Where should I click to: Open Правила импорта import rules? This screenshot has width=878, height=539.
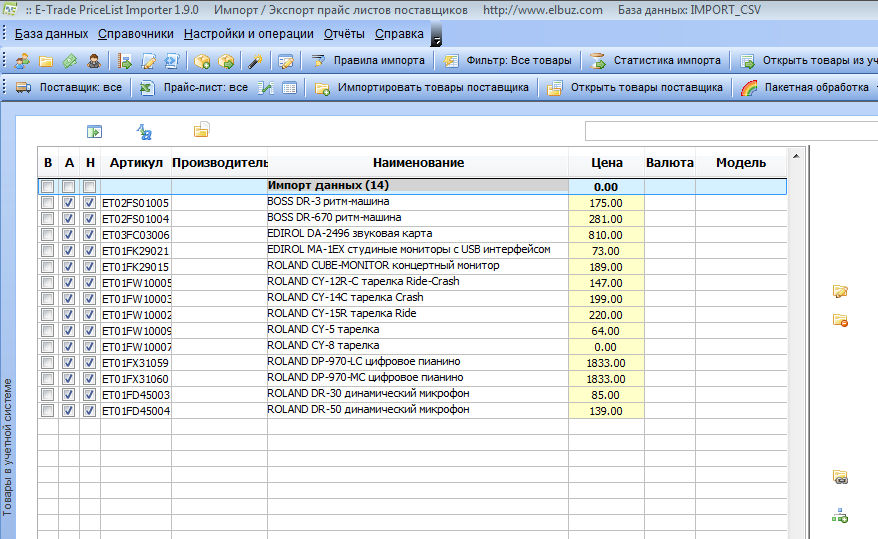(368, 60)
